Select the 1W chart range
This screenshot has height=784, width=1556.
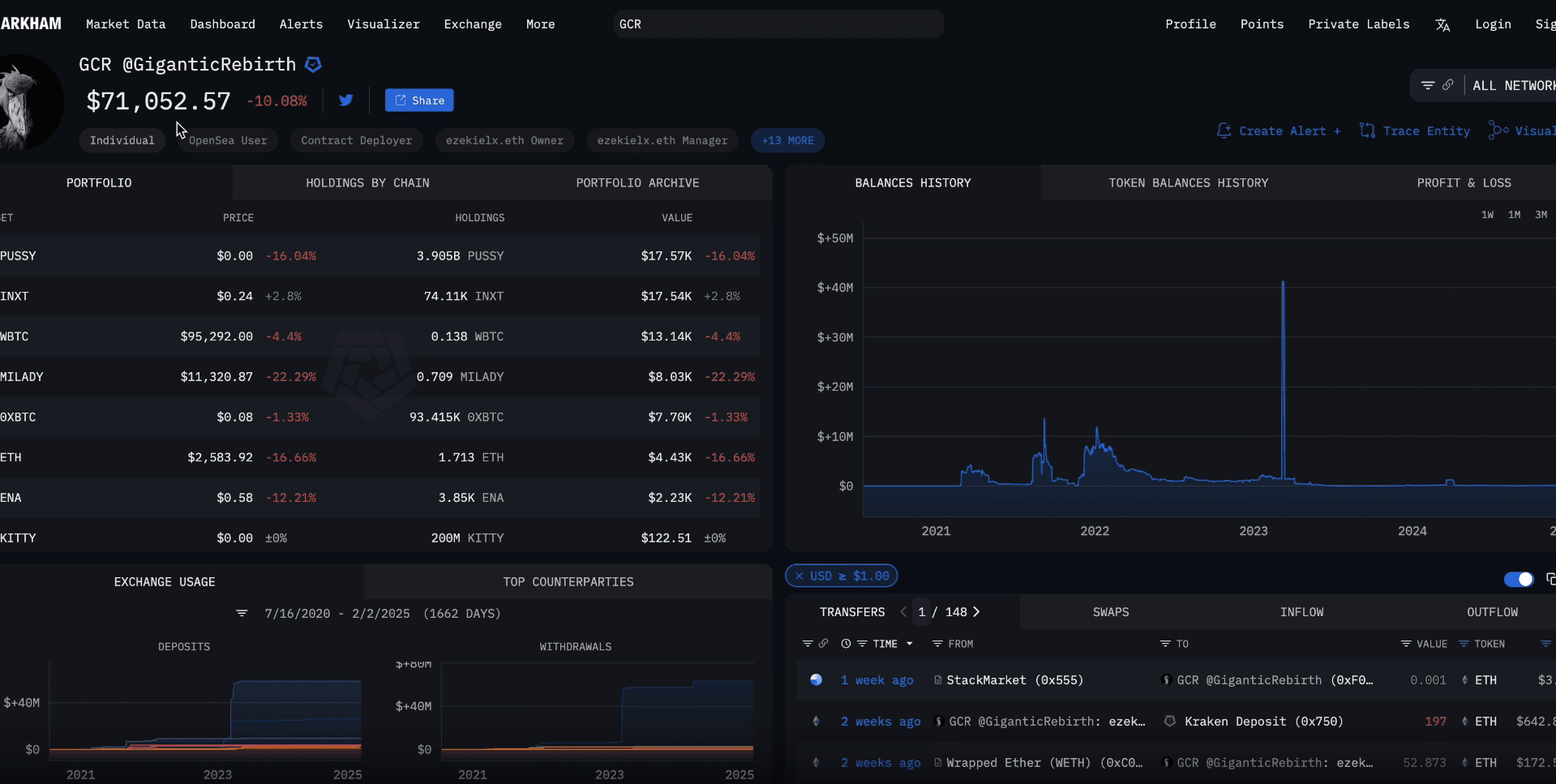(1488, 215)
